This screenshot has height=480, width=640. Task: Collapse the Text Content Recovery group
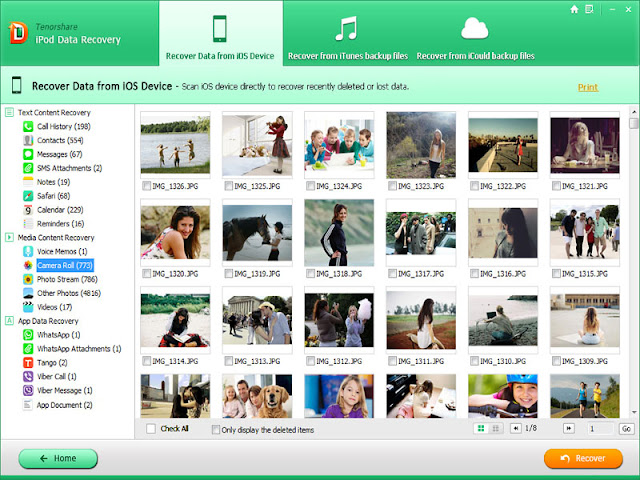[9, 112]
